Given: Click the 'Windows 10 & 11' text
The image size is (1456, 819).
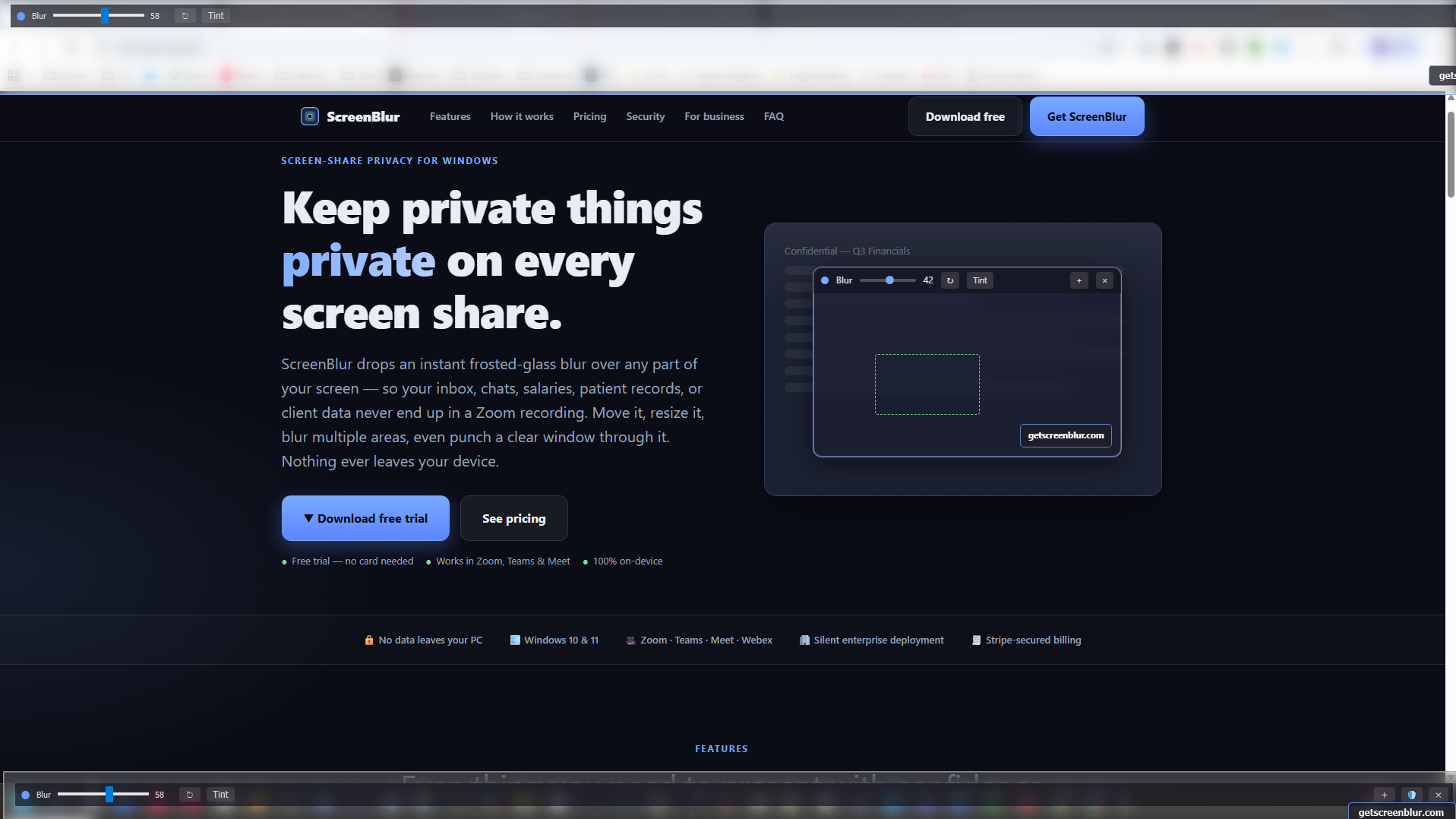Looking at the screenshot, I should point(561,640).
